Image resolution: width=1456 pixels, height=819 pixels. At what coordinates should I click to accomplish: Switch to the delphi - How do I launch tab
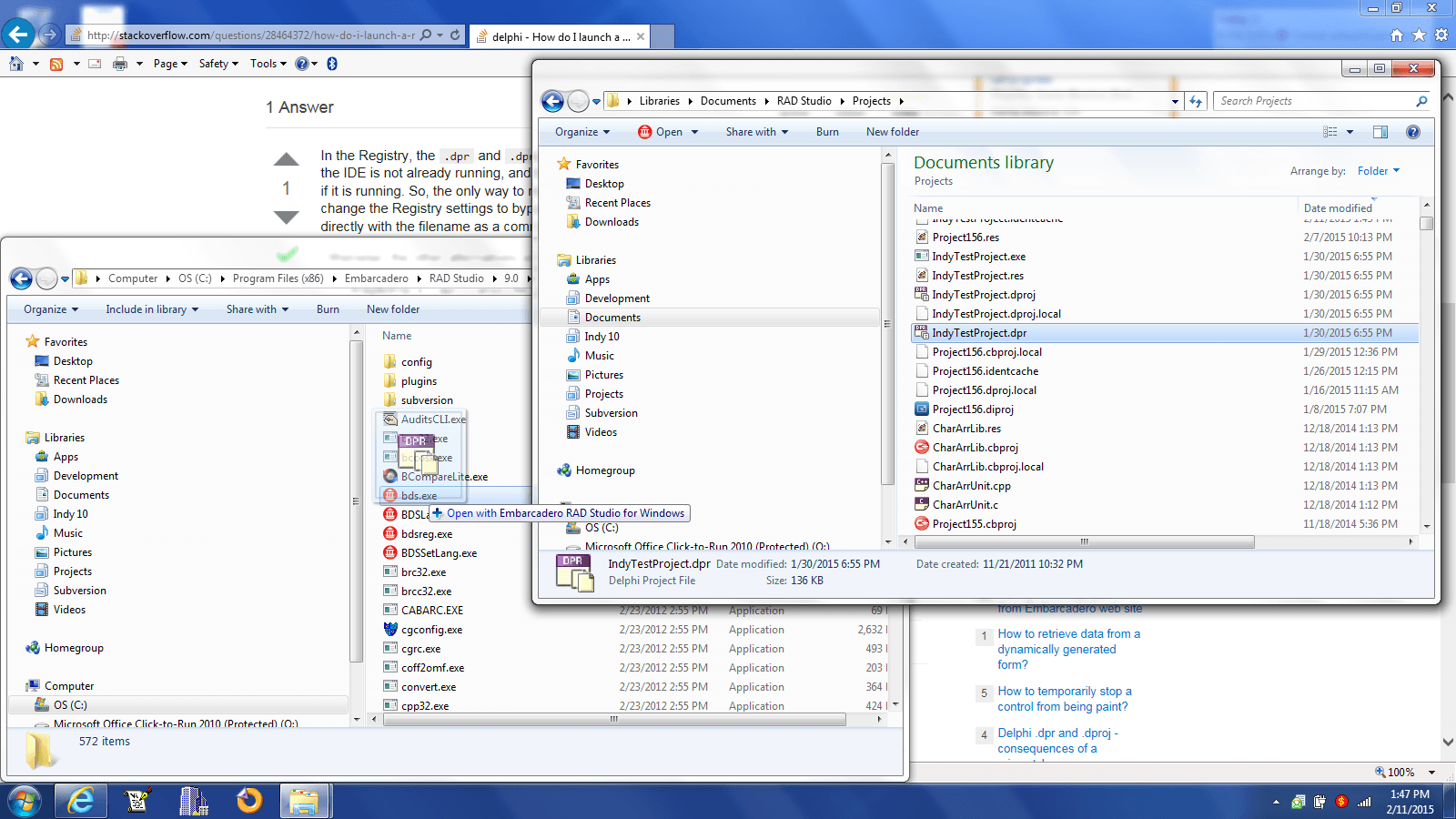pyautogui.click(x=561, y=37)
